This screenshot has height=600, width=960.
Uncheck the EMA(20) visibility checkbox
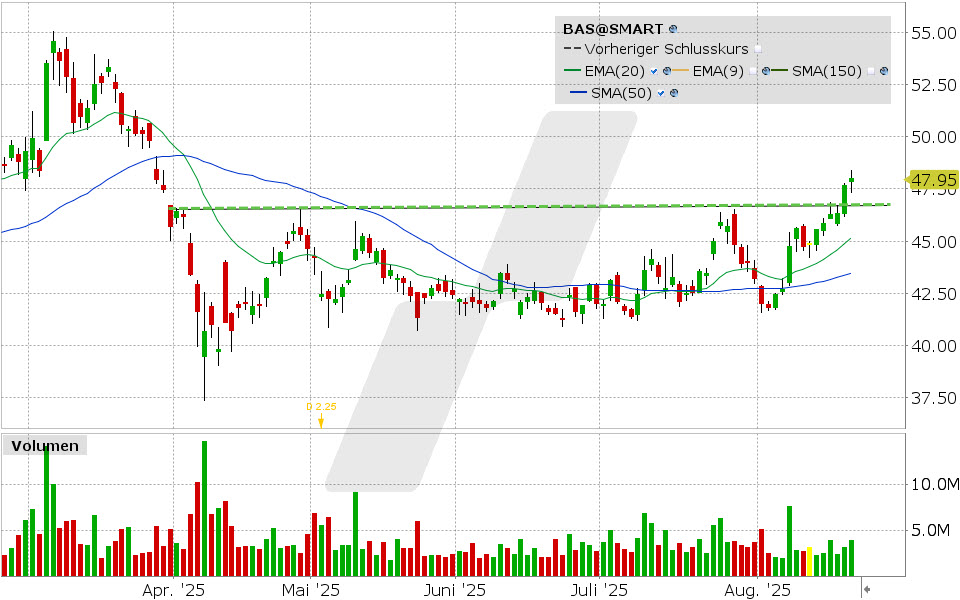point(654,72)
